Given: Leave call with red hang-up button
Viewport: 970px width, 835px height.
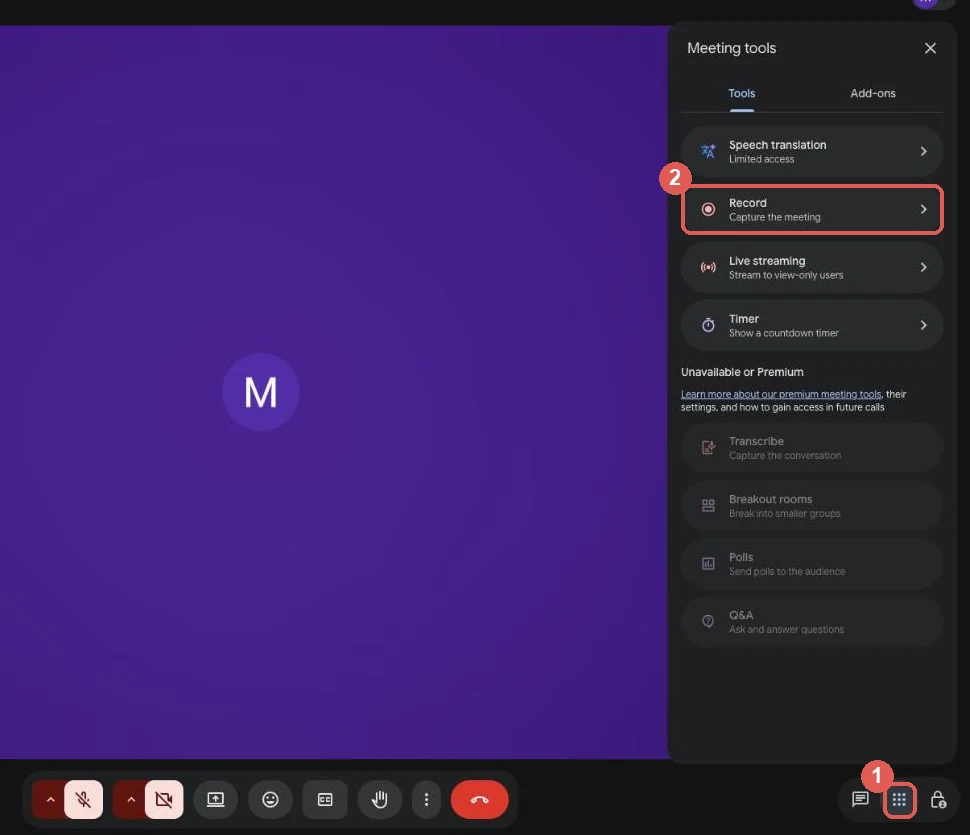Looking at the screenshot, I should point(479,799).
